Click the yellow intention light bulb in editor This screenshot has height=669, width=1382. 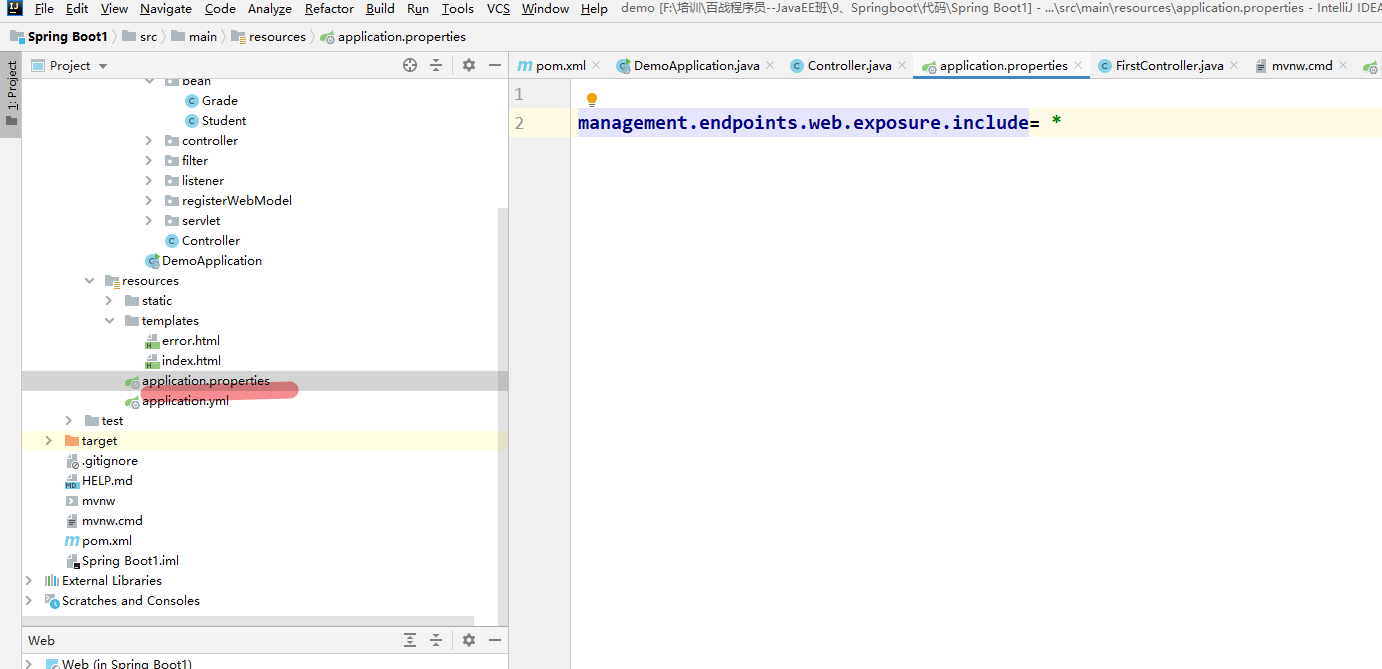click(591, 100)
